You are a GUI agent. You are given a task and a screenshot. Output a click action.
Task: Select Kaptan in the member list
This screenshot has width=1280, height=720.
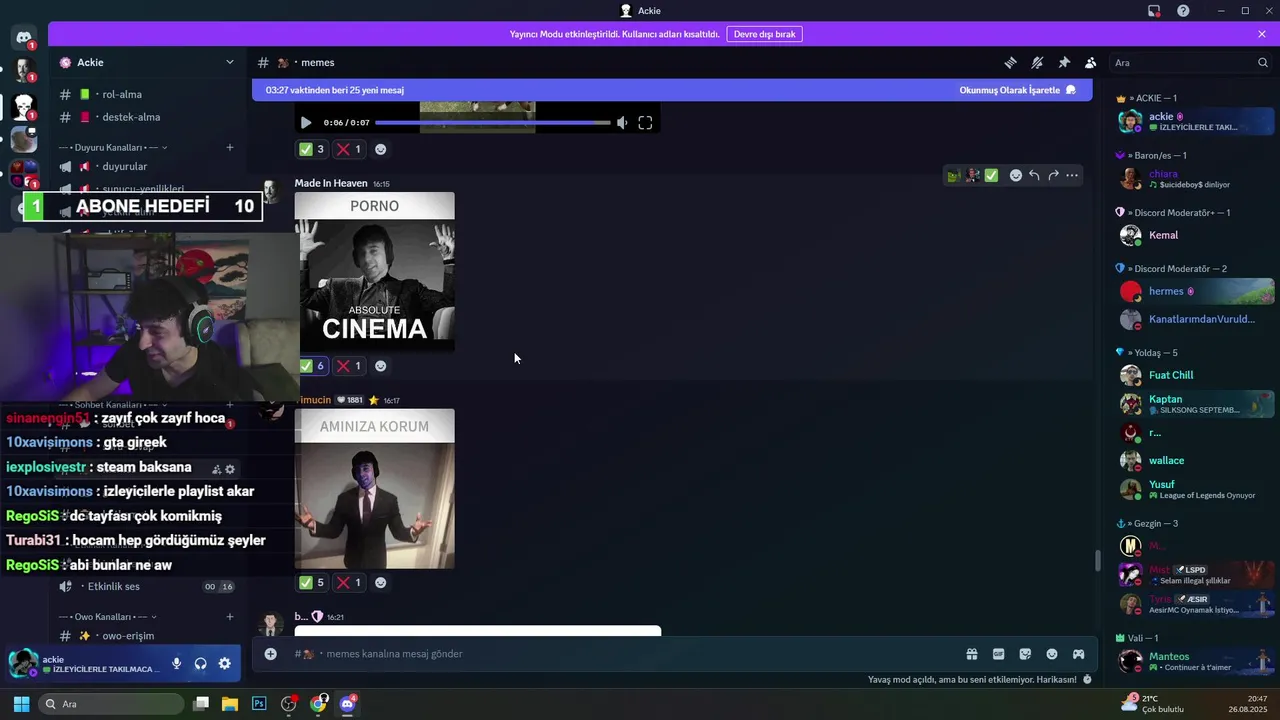pos(1194,404)
